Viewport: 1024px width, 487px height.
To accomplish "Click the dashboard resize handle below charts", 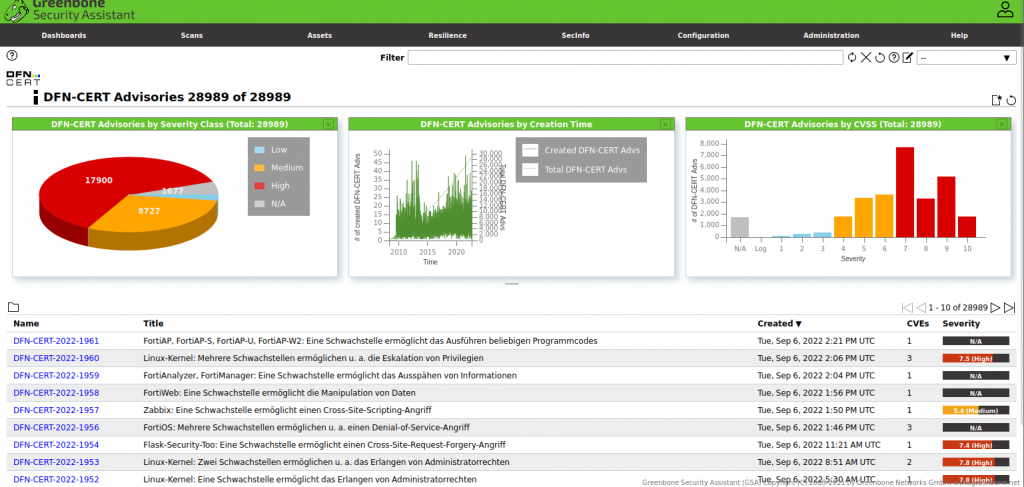I will click(x=511, y=284).
